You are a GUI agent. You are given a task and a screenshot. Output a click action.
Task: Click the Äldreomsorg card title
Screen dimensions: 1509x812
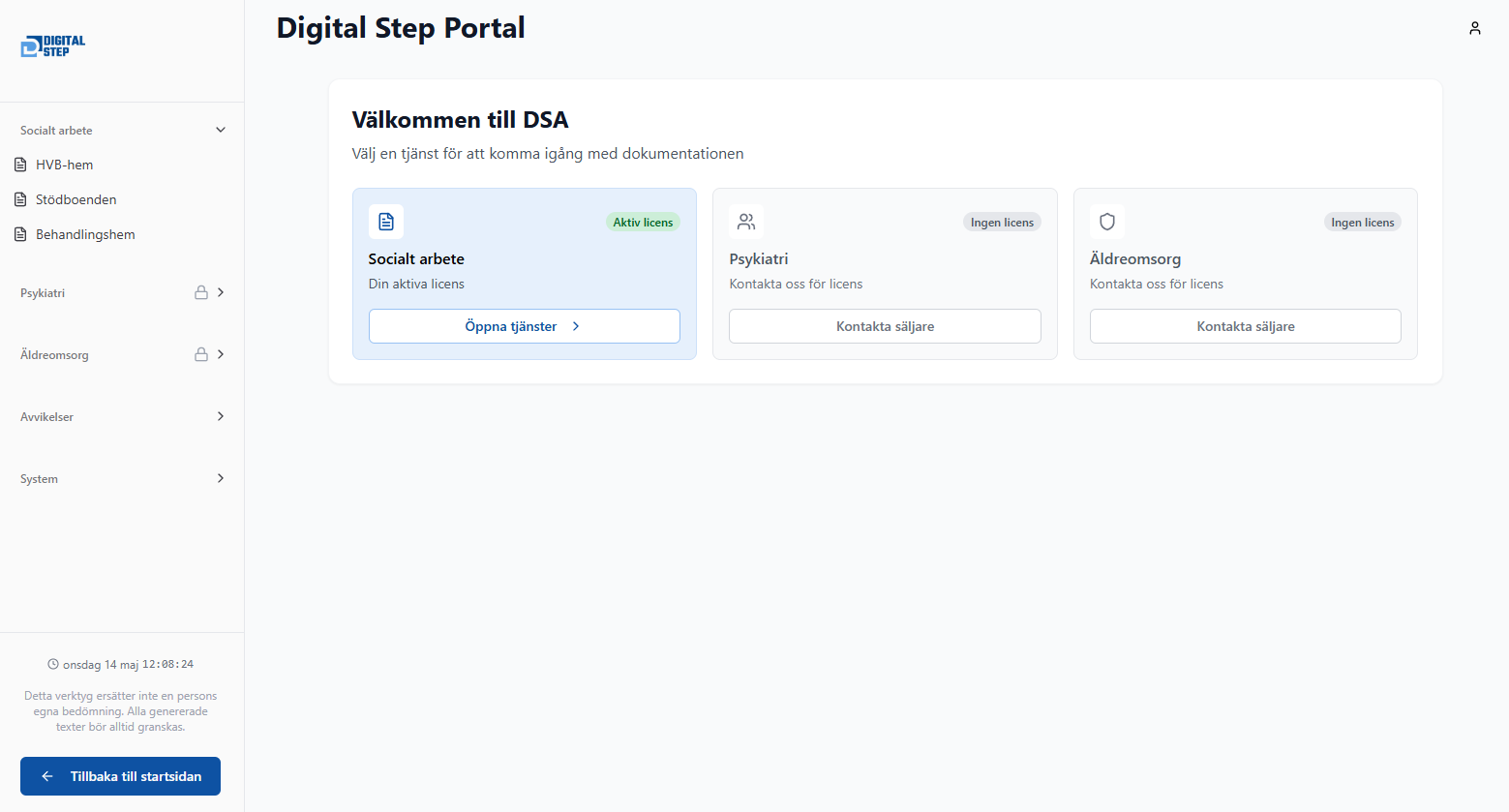(x=1135, y=258)
